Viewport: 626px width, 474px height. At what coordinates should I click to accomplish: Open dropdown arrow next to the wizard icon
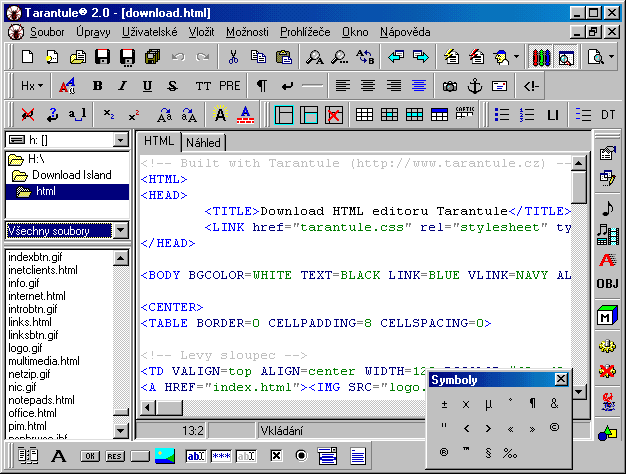[x=516, y=57]
